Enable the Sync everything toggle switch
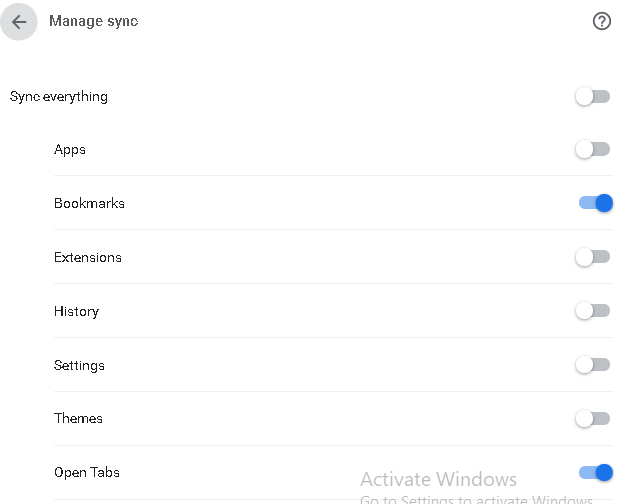Screen dimensions: 634x504 [x=593, y=97]
